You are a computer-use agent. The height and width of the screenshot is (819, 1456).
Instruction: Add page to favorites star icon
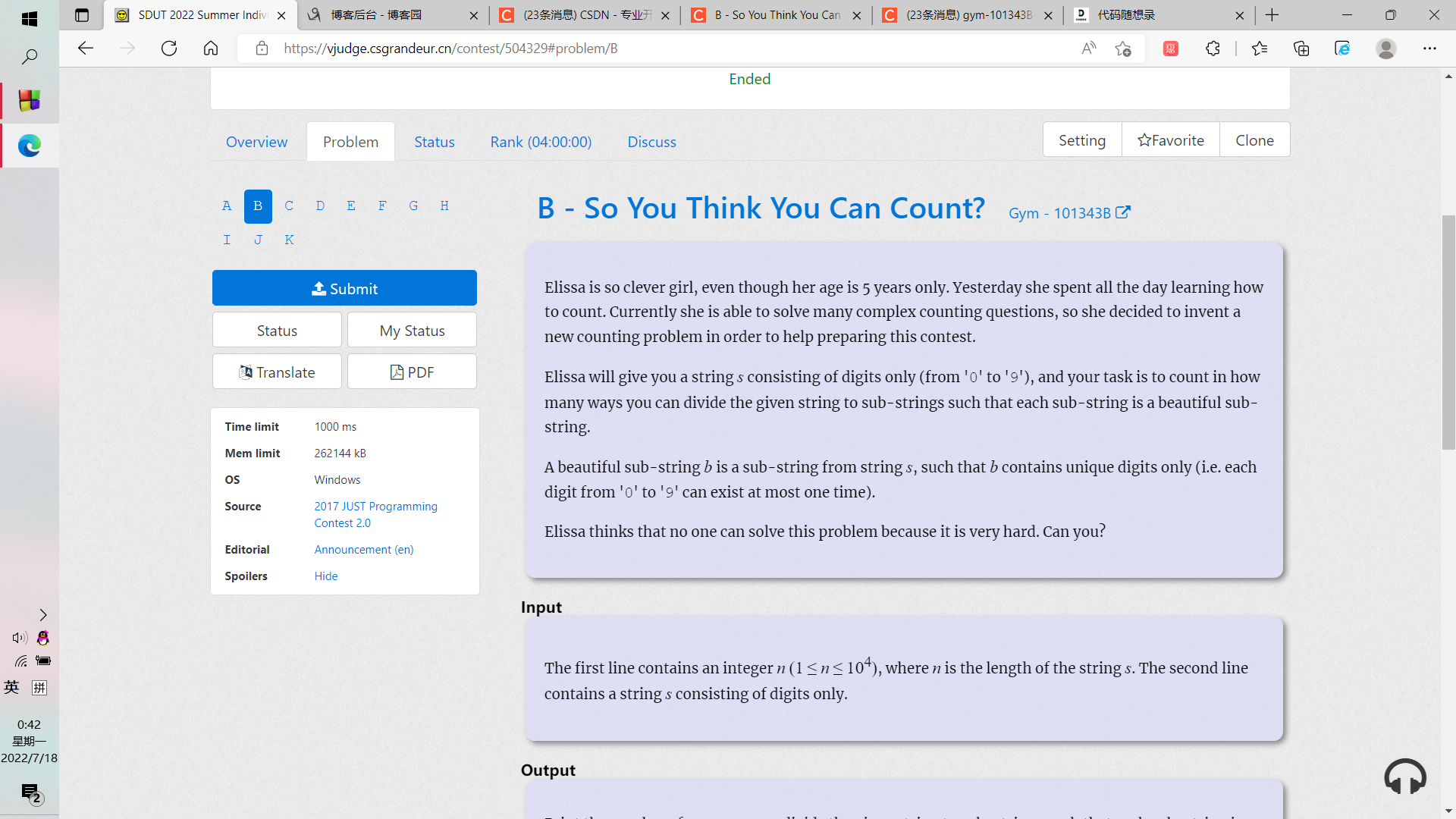(x=1123, y=49)
